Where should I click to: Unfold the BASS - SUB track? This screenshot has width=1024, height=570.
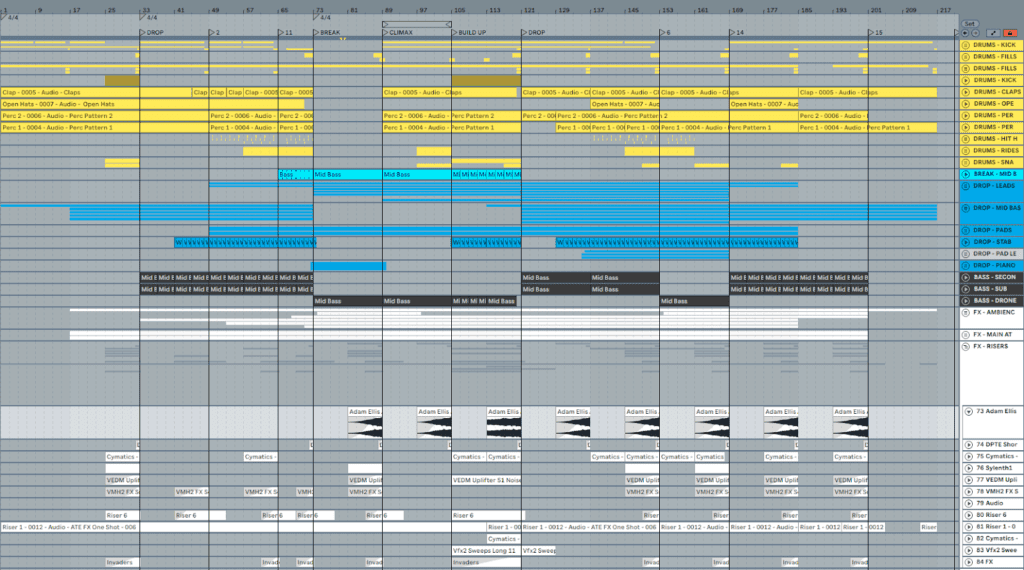[x=966, y=289]
